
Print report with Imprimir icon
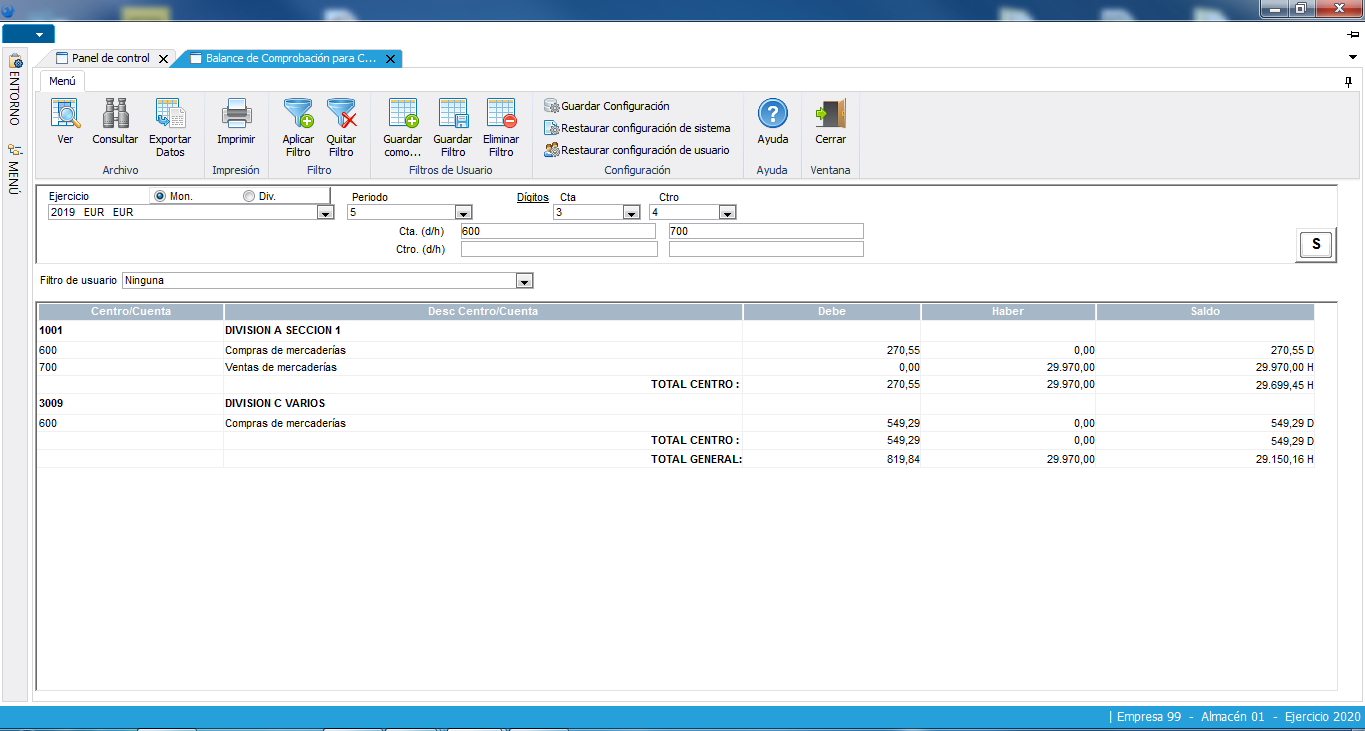[236, 115]
